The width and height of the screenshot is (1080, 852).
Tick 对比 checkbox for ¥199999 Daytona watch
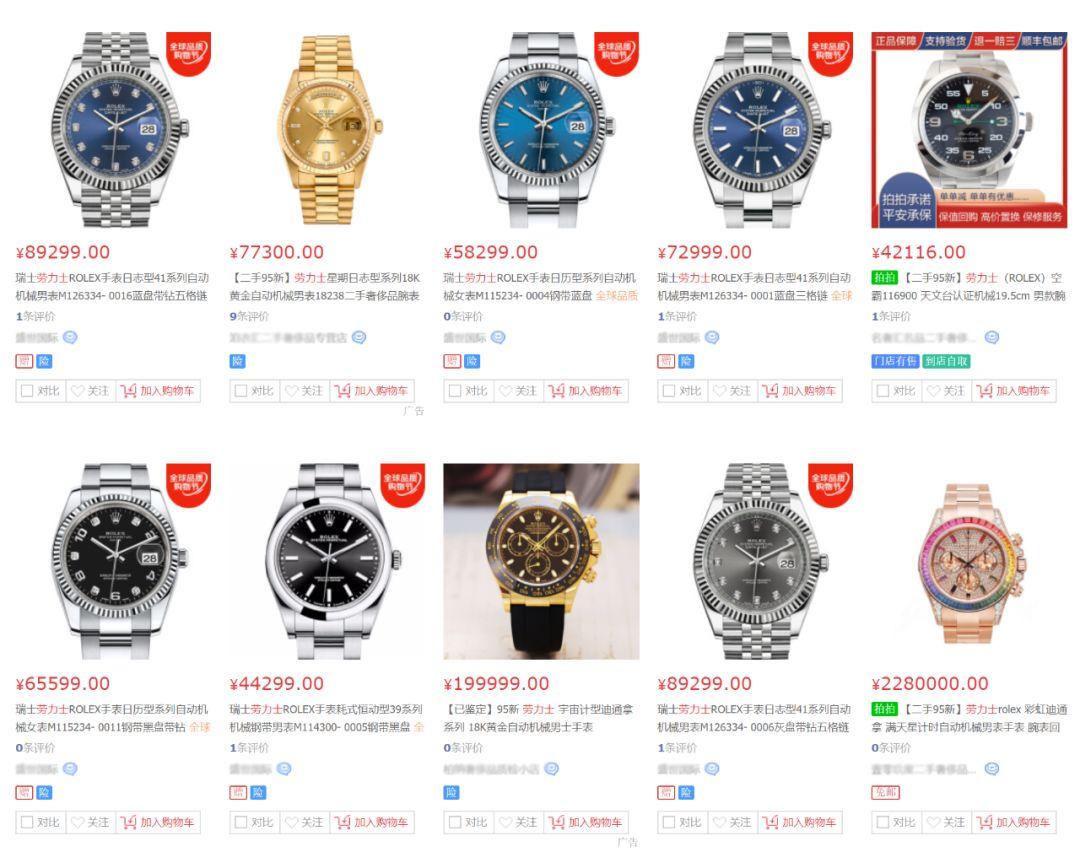(x=455, y=822)
